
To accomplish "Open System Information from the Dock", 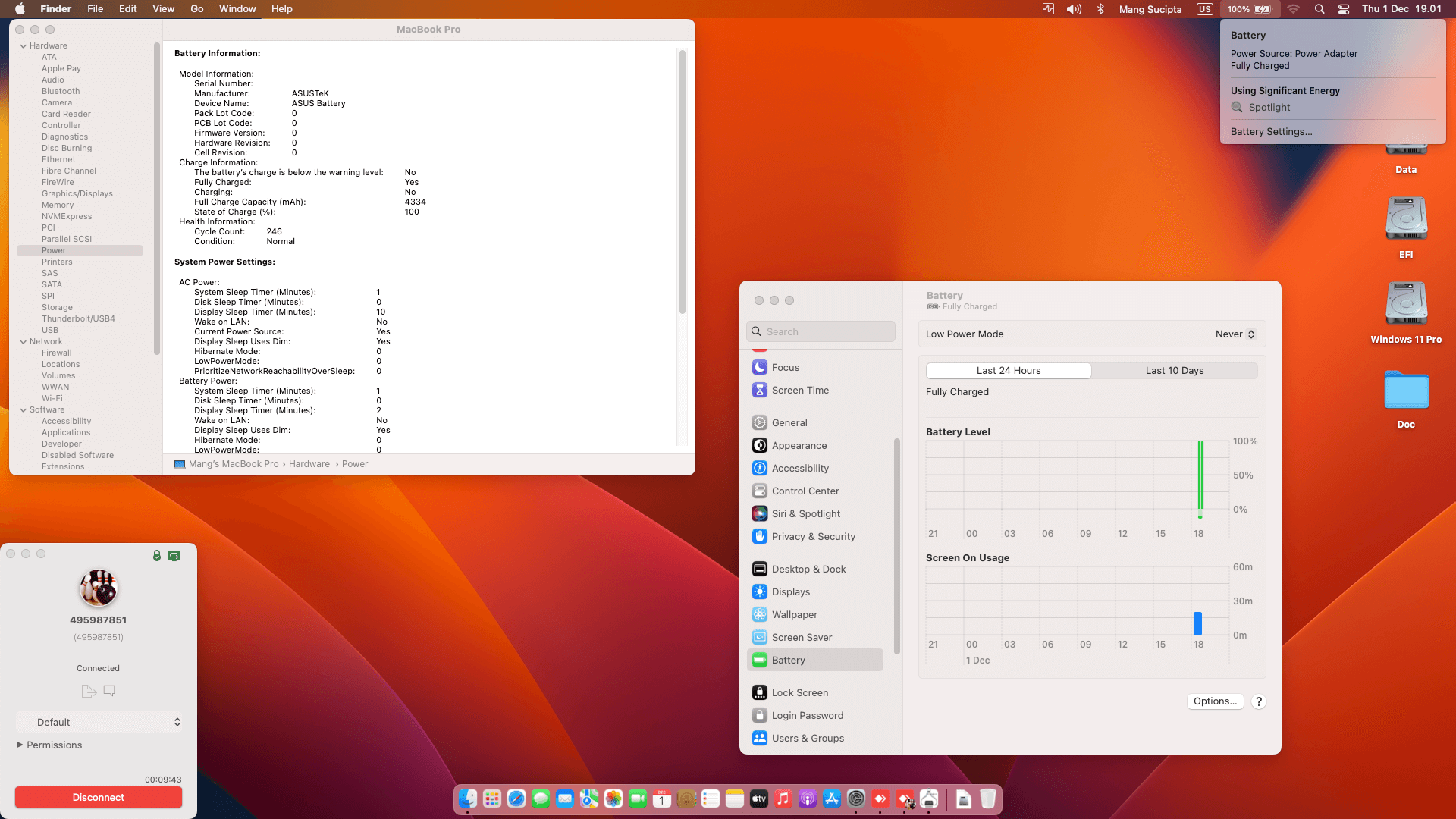I will (929, 799).
